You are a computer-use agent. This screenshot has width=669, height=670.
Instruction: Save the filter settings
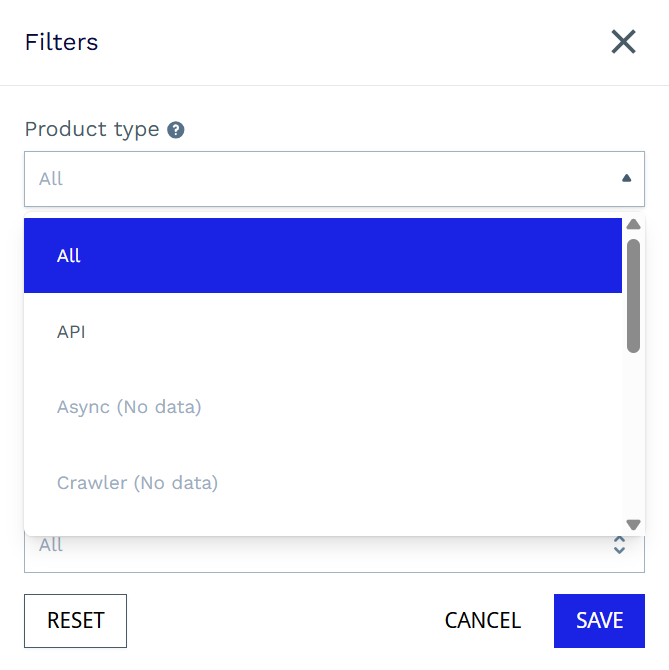point(599,621)
